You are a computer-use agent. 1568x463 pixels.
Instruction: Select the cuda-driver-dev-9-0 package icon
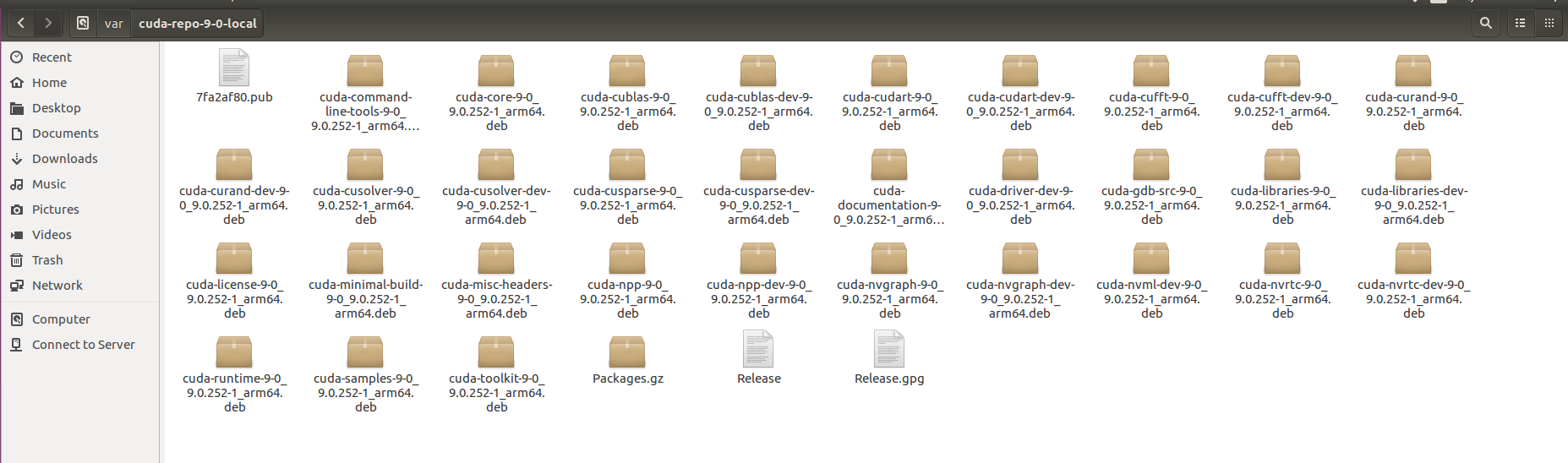[1020, 164]
